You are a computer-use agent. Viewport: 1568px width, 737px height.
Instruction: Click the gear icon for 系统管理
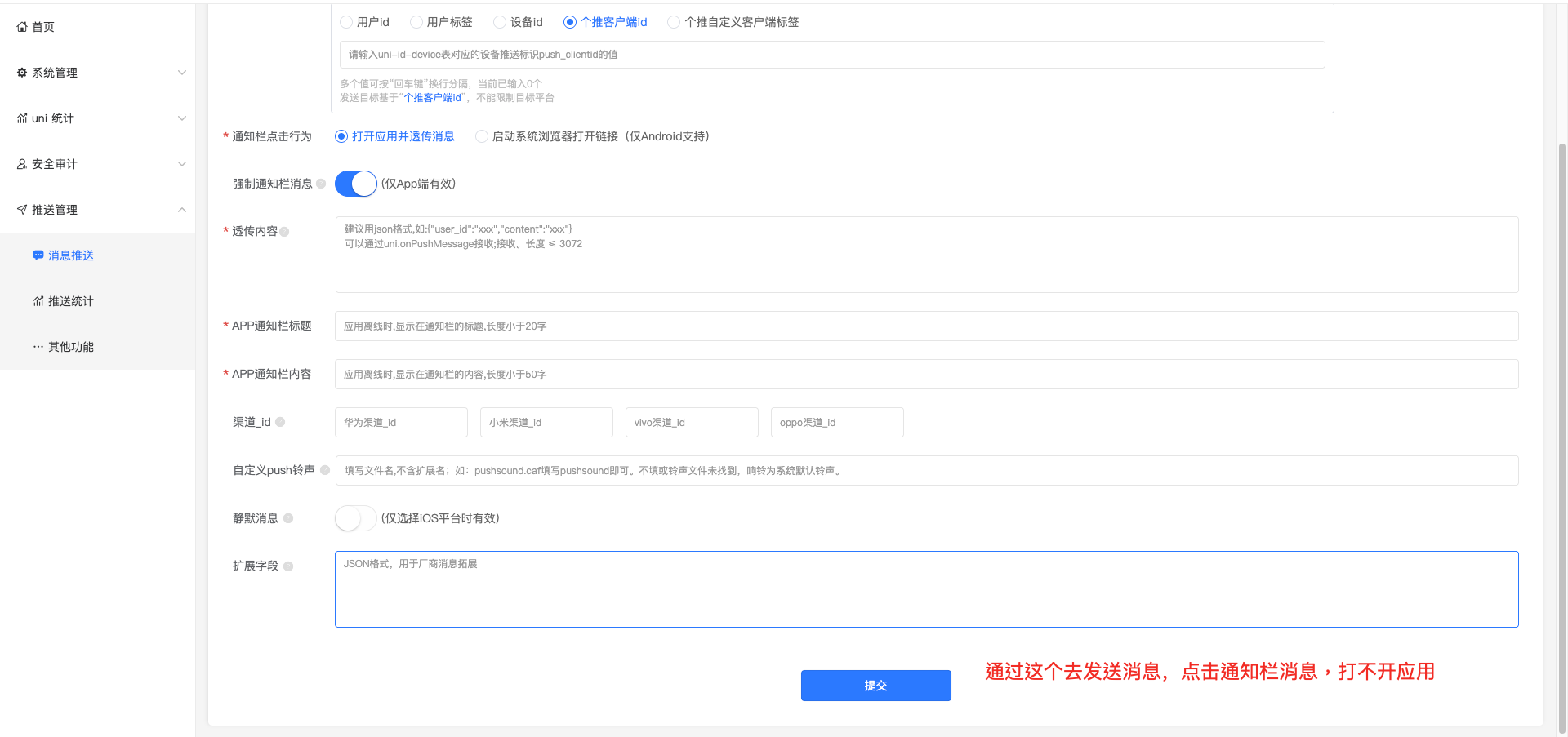click(22, 73)
